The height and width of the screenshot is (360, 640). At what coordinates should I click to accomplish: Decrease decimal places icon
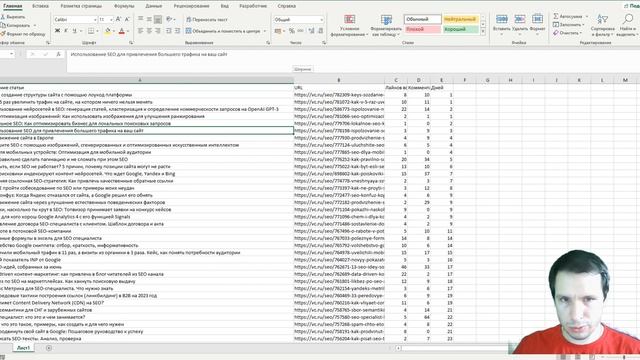pos(321,31)
